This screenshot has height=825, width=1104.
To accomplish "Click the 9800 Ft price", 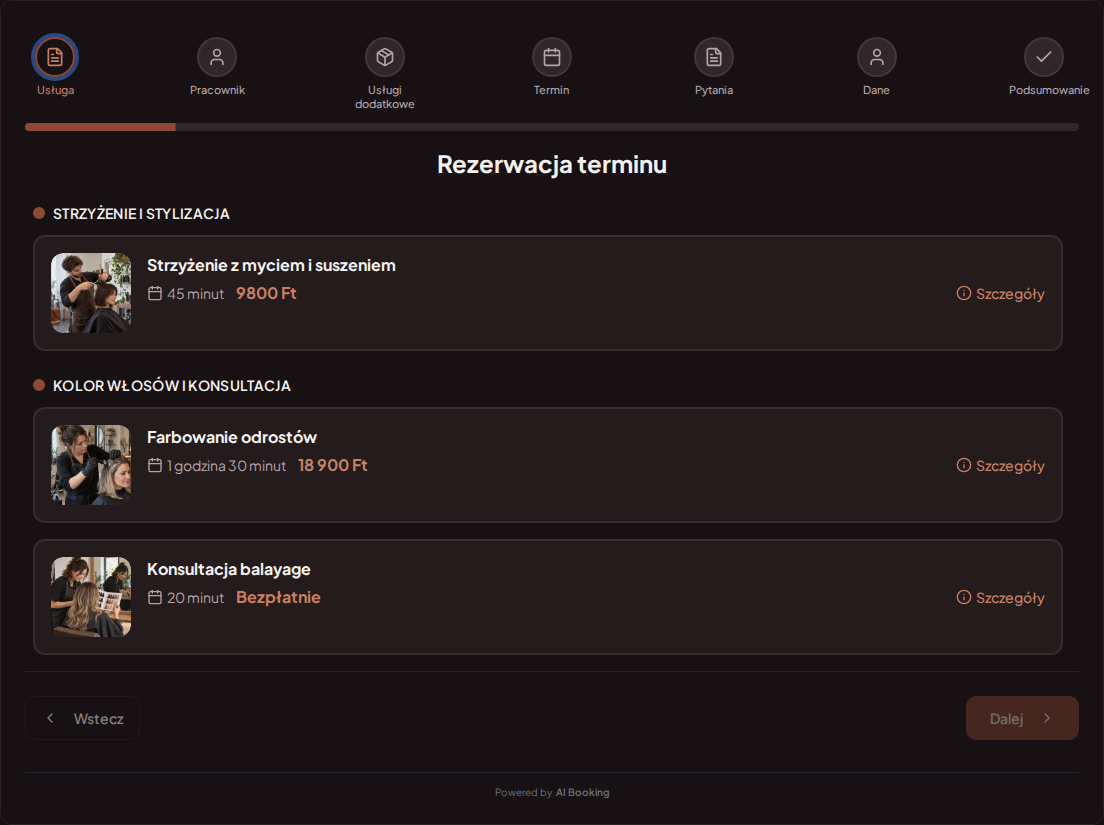I will pyautogui.click(x=266, y=294).
